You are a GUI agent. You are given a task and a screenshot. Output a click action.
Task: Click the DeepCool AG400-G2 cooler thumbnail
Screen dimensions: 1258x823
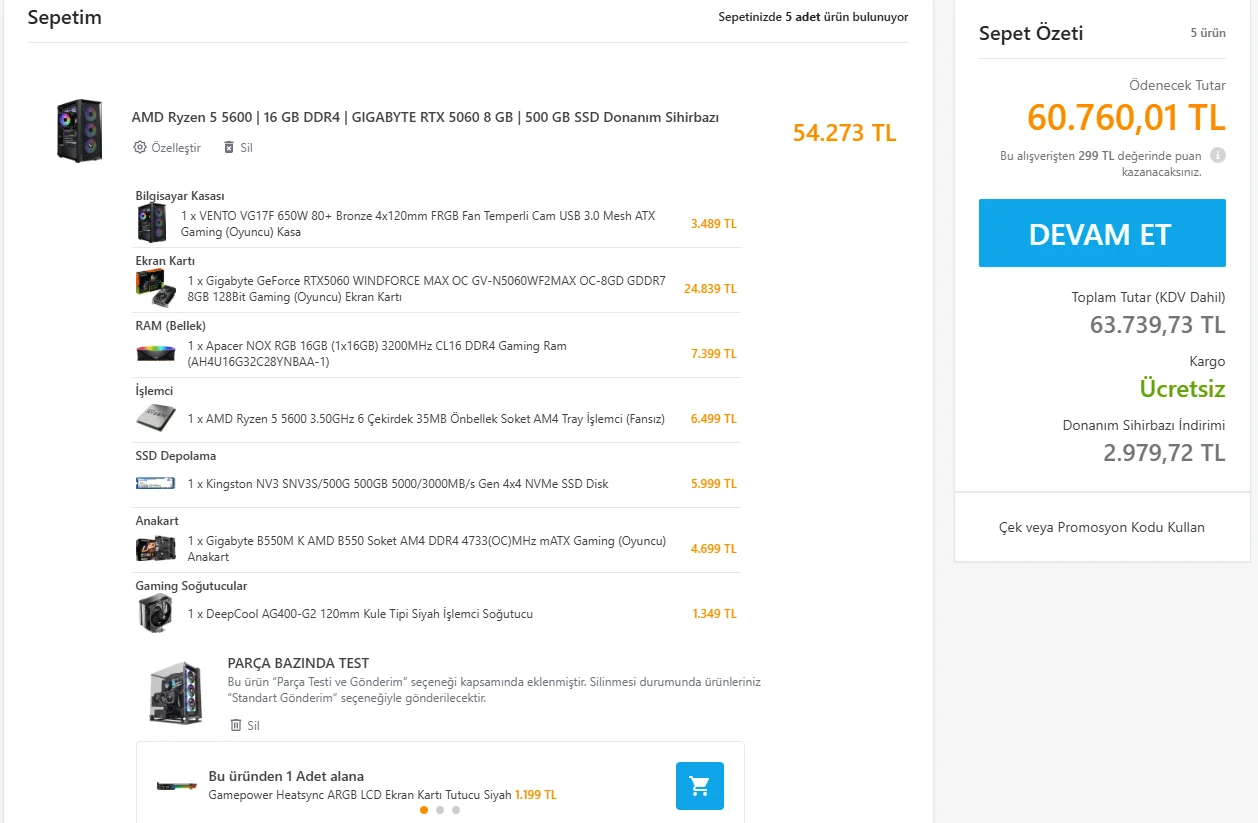click(156, 613)
